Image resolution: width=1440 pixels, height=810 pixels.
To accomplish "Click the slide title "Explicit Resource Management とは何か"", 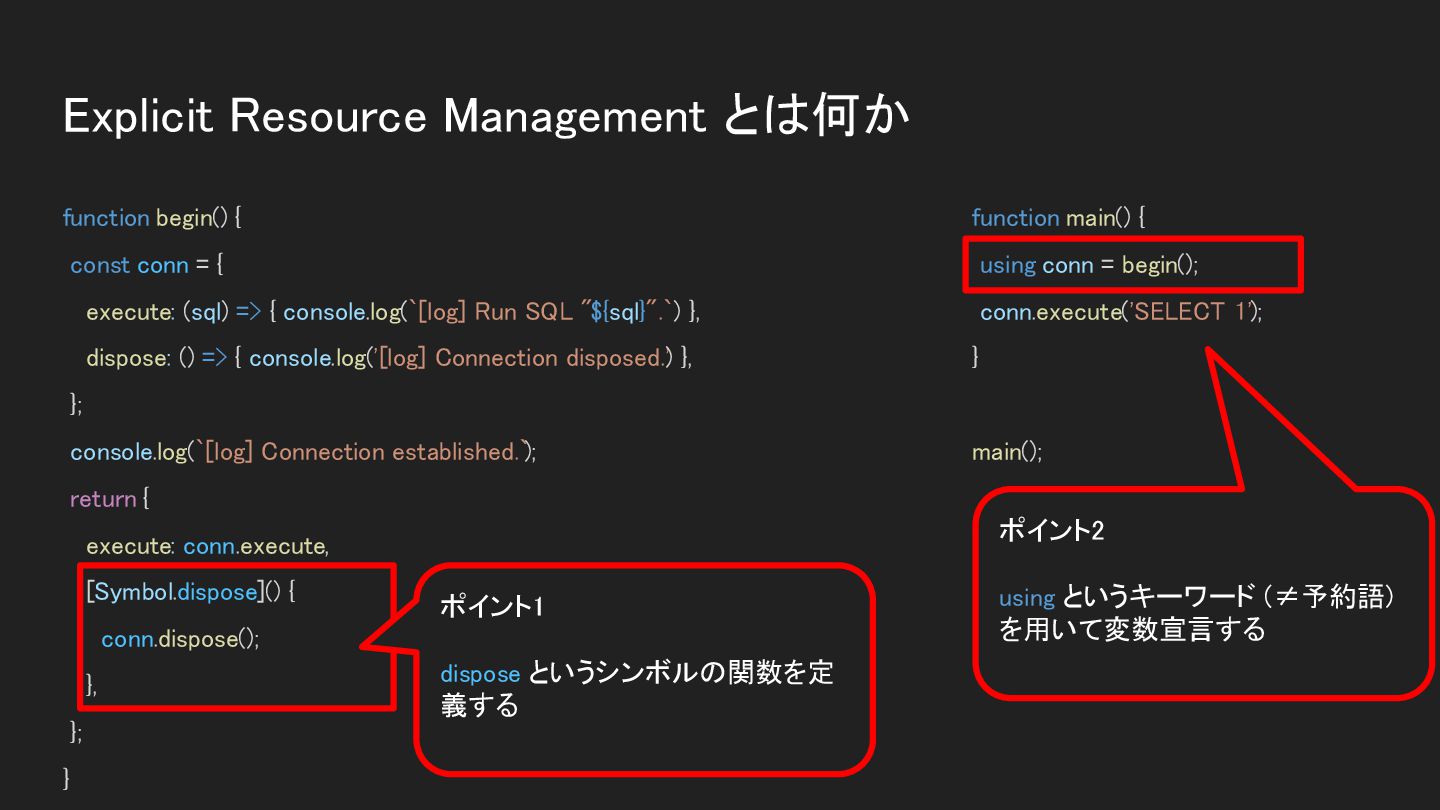I will click(x=486, y=116).
